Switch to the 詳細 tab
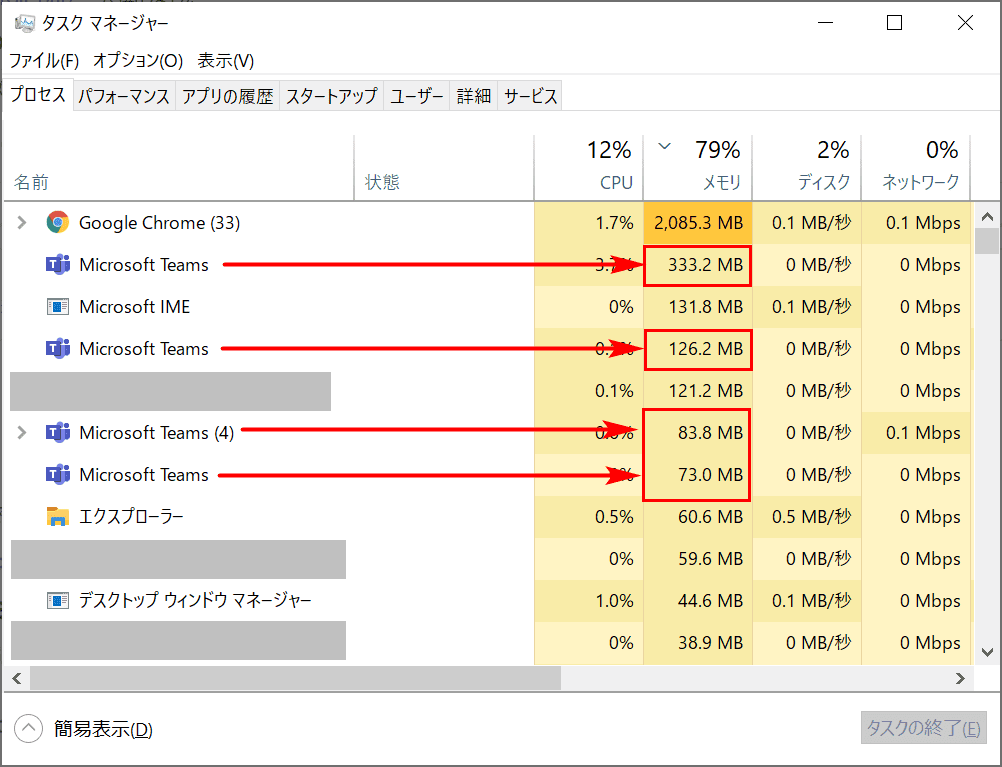The image size is (1002, 767). pos(474,96)
